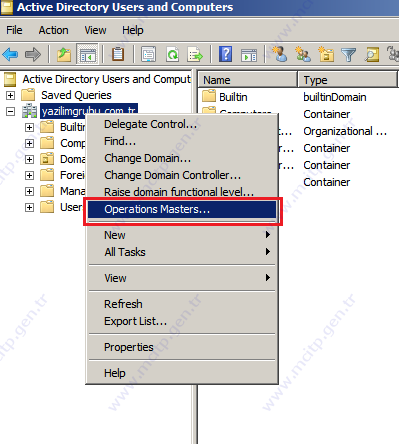Click the Export List toolbar icon
Viewport: 399px width, 444px height.
pos(195,54)
